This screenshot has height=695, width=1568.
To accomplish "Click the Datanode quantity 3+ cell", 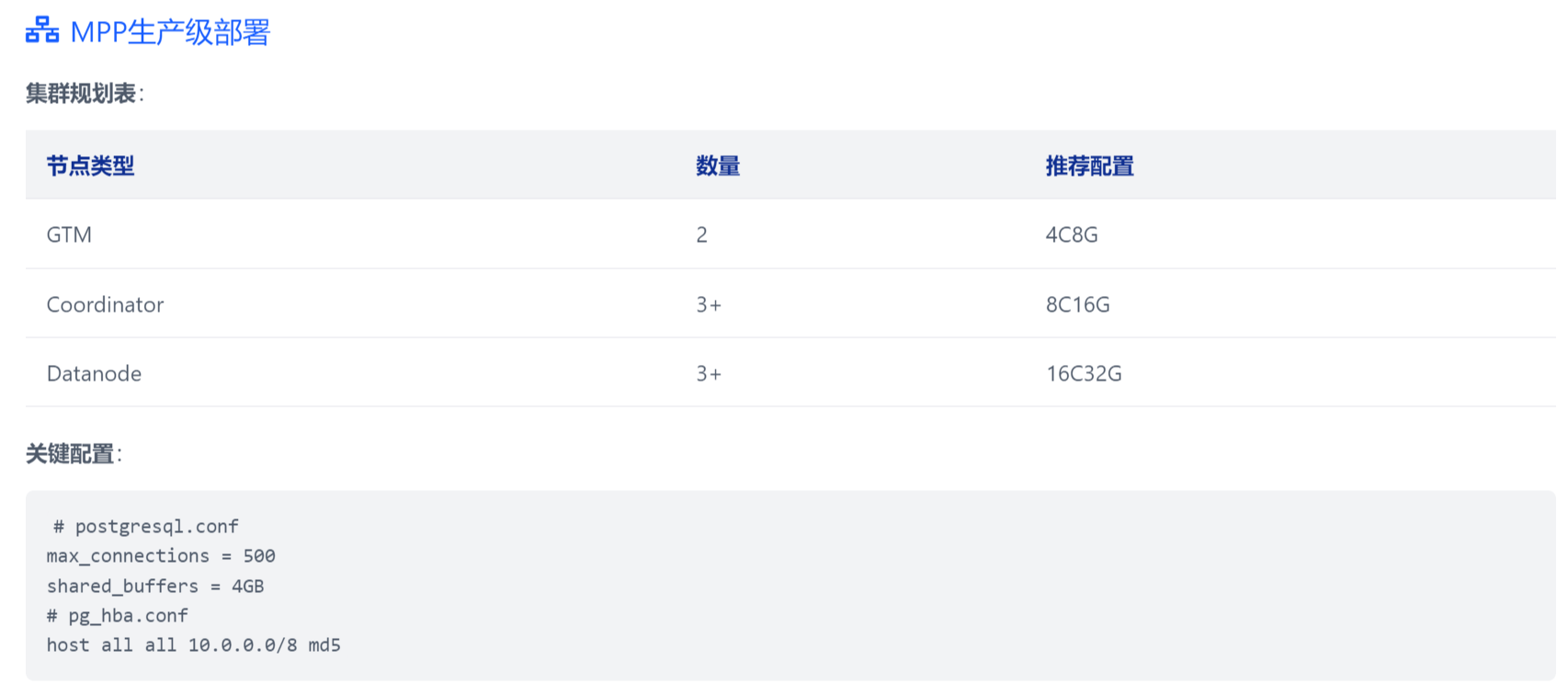I will pos(709,373).
